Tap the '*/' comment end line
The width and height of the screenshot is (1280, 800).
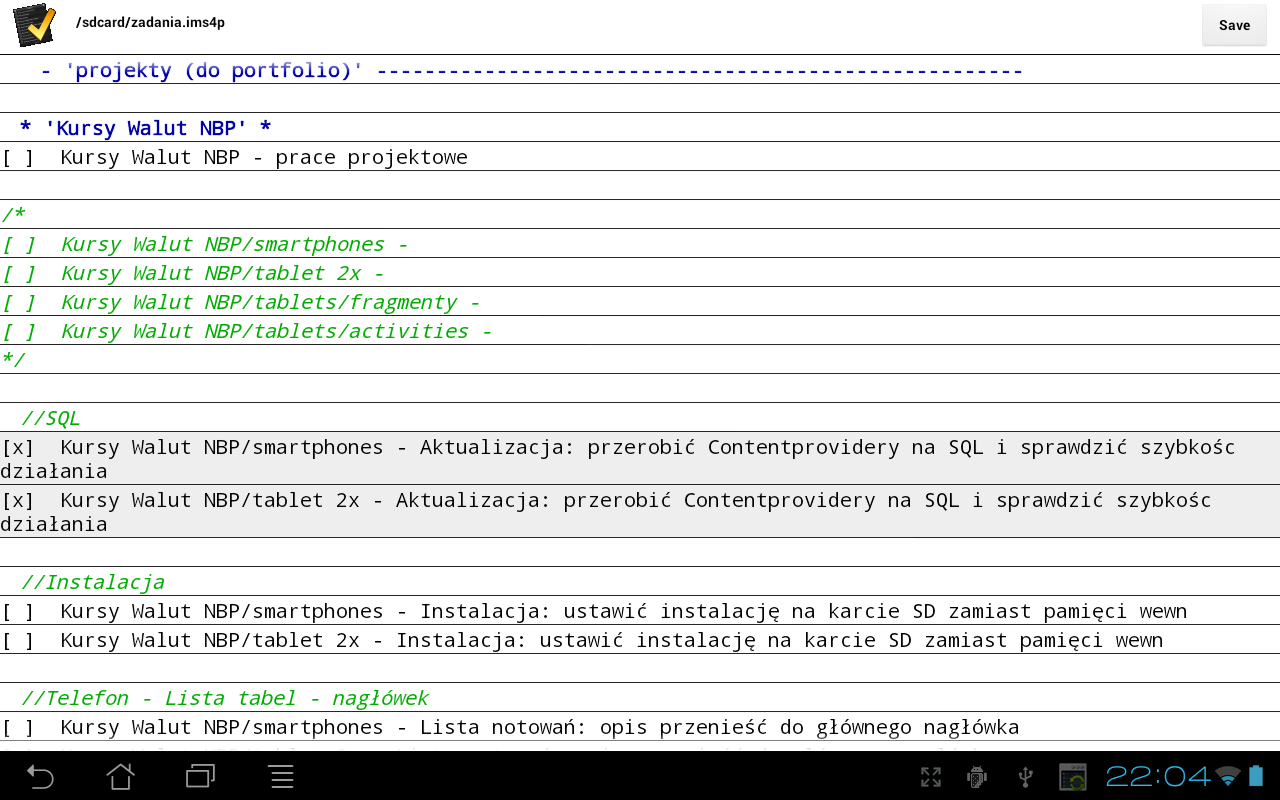(640, 360)
